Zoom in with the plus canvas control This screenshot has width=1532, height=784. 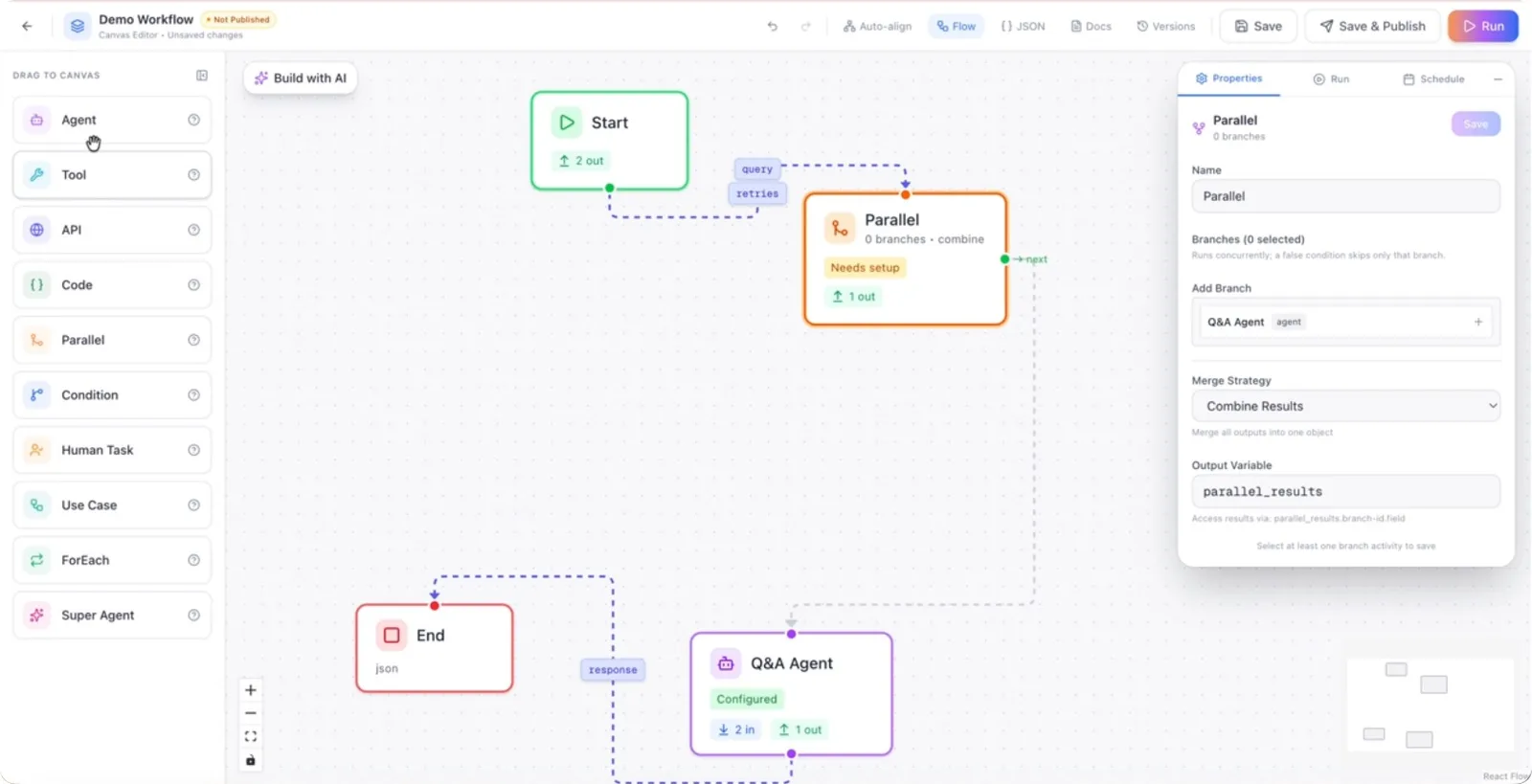[x=251, y=690]
